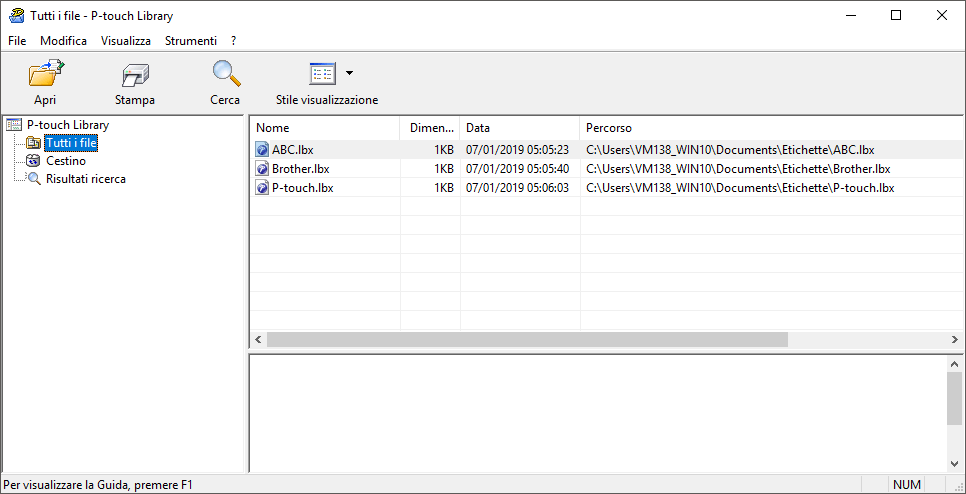Open the ? help menu
The width and height of the screenshot is (966, 494).
[233, 41]
